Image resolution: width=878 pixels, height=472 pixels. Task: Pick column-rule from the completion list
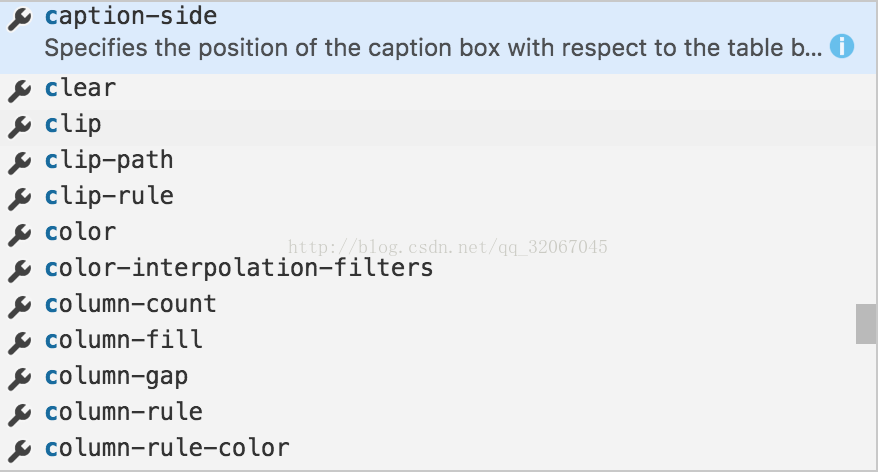(439, 414)
